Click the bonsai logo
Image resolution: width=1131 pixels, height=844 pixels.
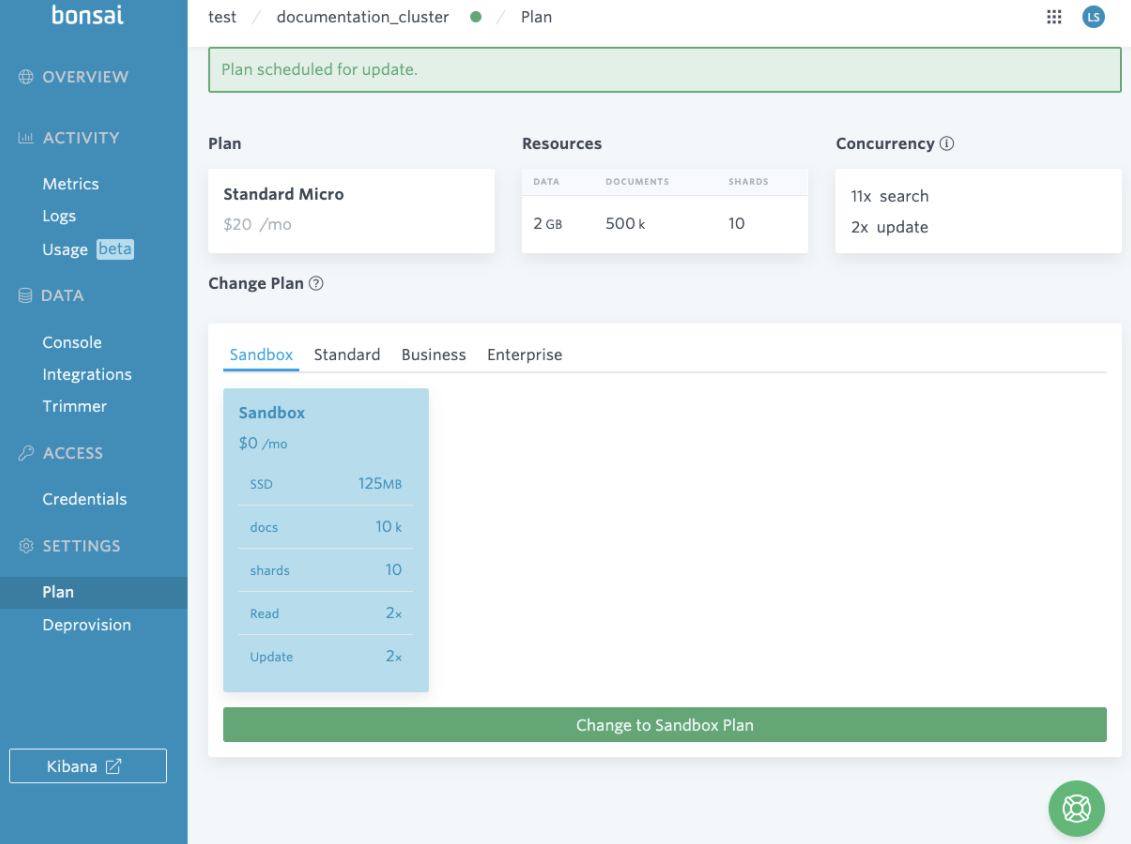pos(88,15)
